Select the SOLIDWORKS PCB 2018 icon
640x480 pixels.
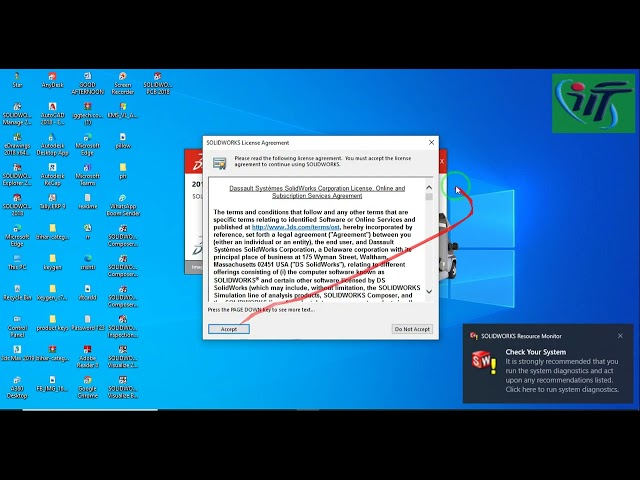(x=158, y=84)
